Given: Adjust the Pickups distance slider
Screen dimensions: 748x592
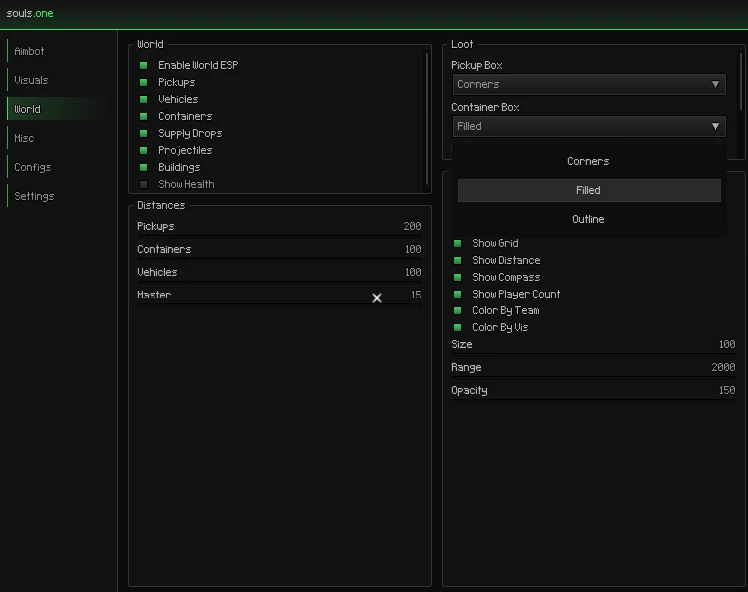Looking at the screenshot, I should pyautogui.click(x=280, y=236).
